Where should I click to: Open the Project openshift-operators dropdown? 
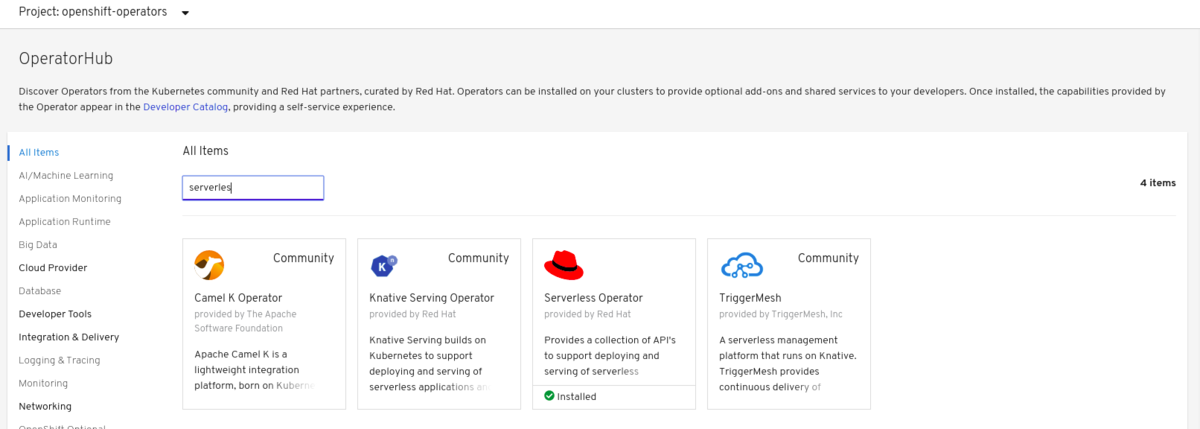click(104, 12)
